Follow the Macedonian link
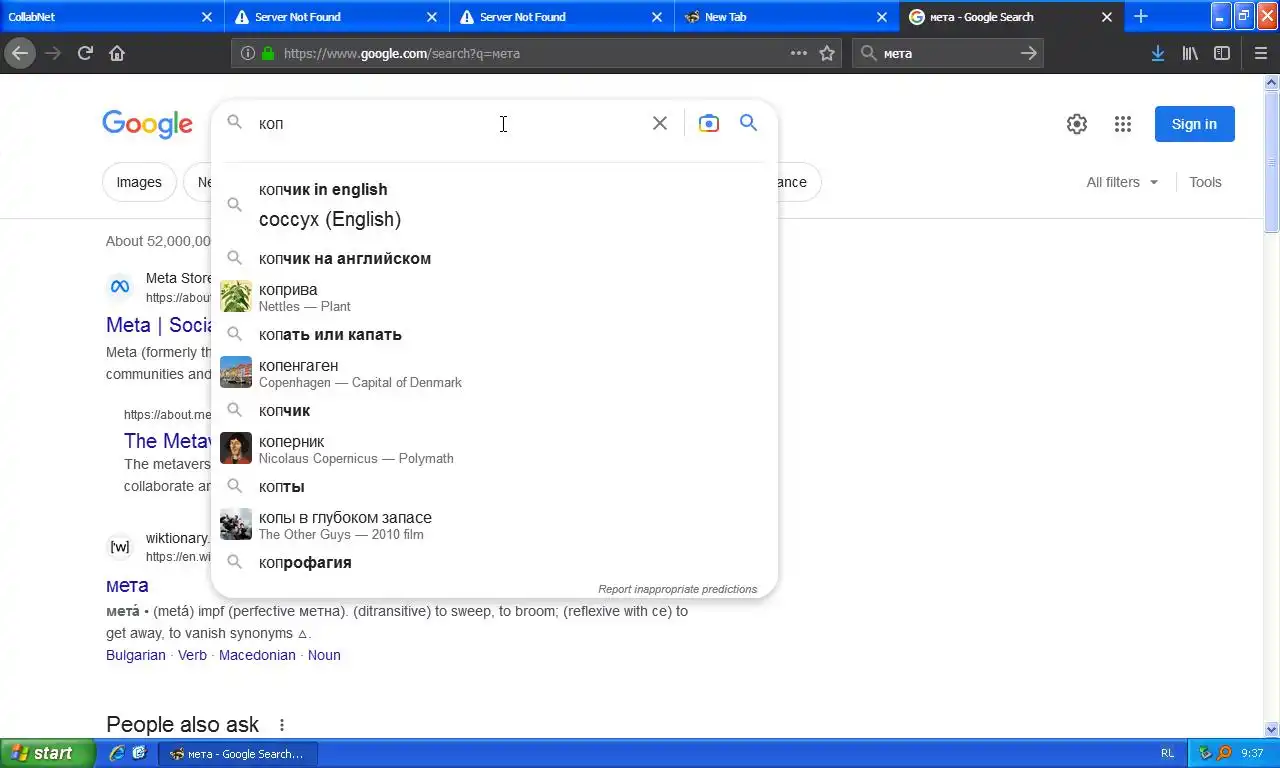This screenshot has width=1280, height=768. pyautogui.click(x=257, y=655)
